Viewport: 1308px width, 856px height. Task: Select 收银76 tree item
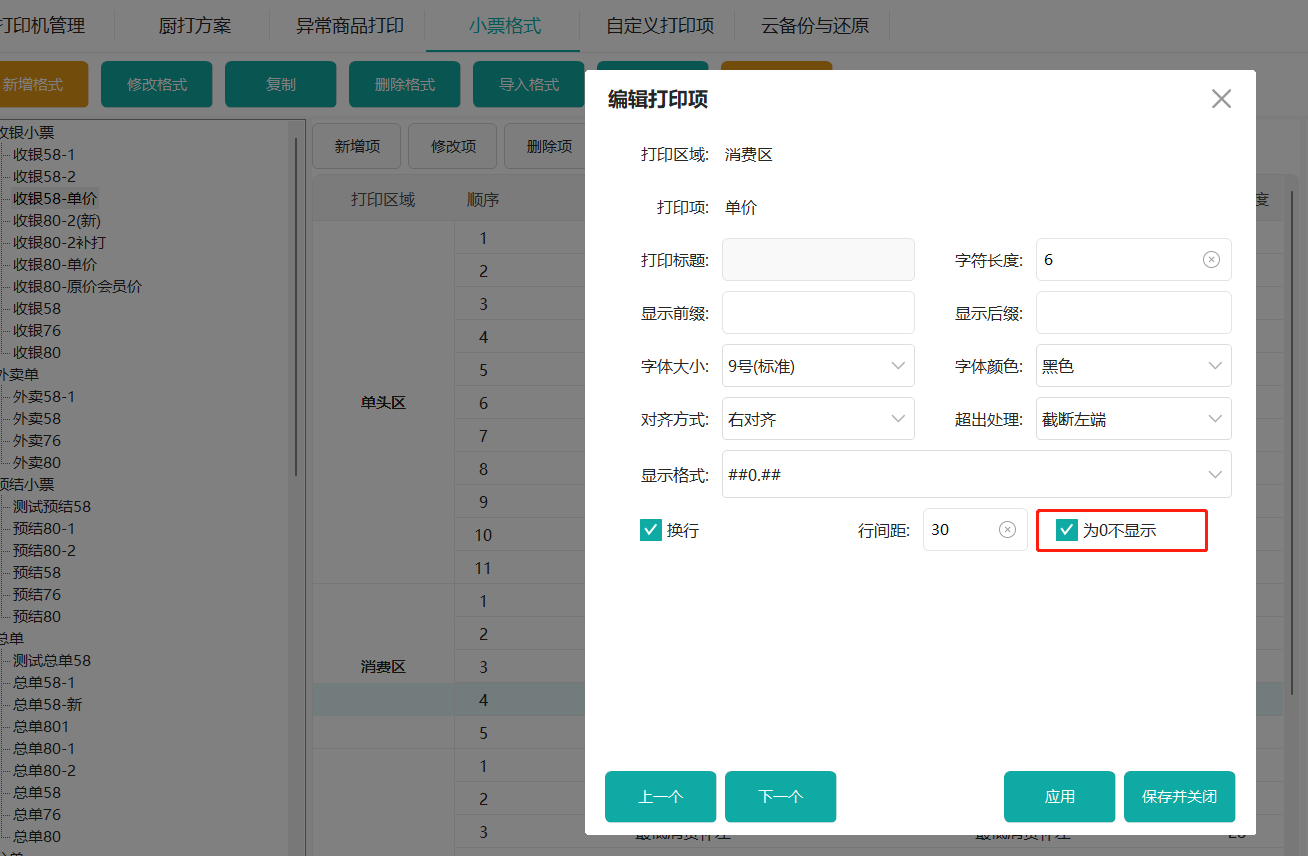(37, 330)
